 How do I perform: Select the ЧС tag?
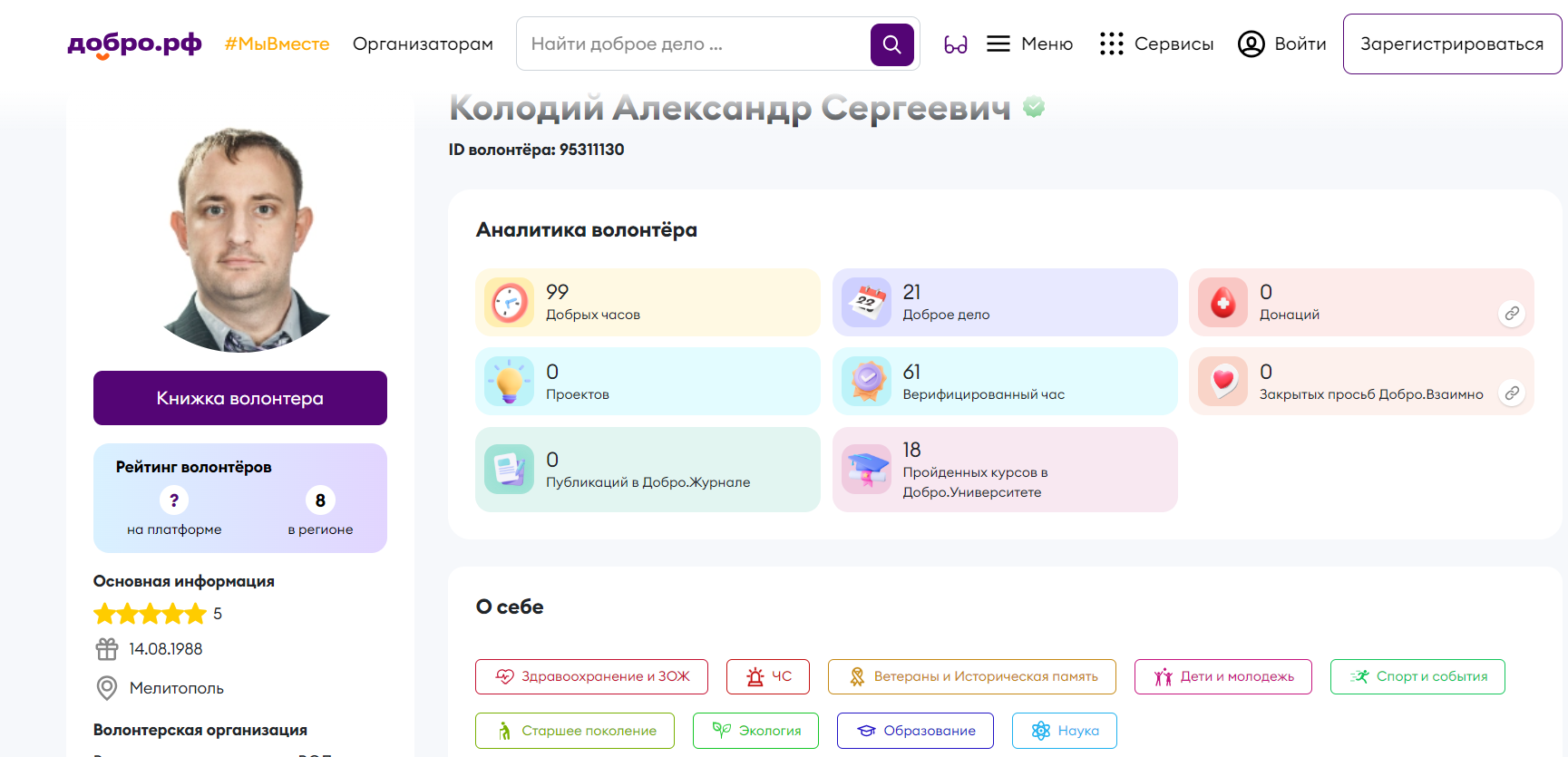tap(768, 676)
